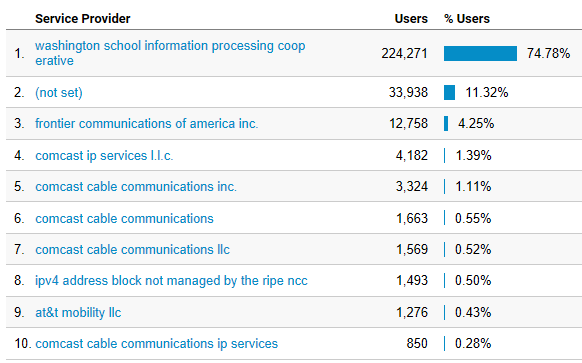Open comcast cable communications llc link

(x=133, y=249)
